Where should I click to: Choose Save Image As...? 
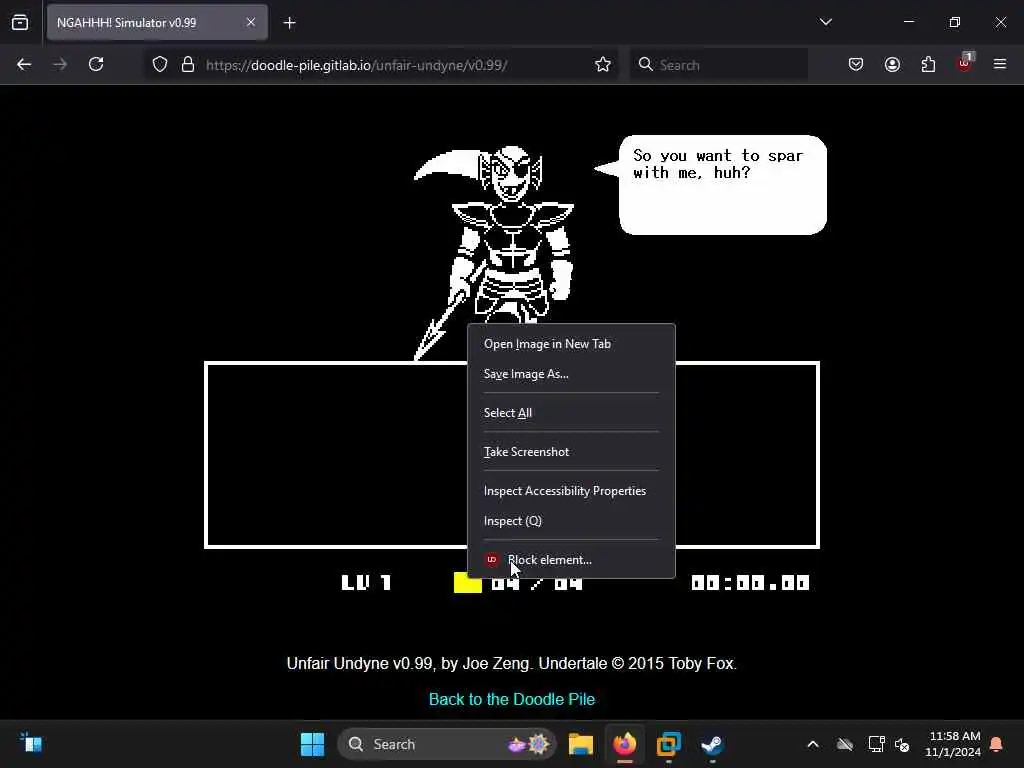571,374
